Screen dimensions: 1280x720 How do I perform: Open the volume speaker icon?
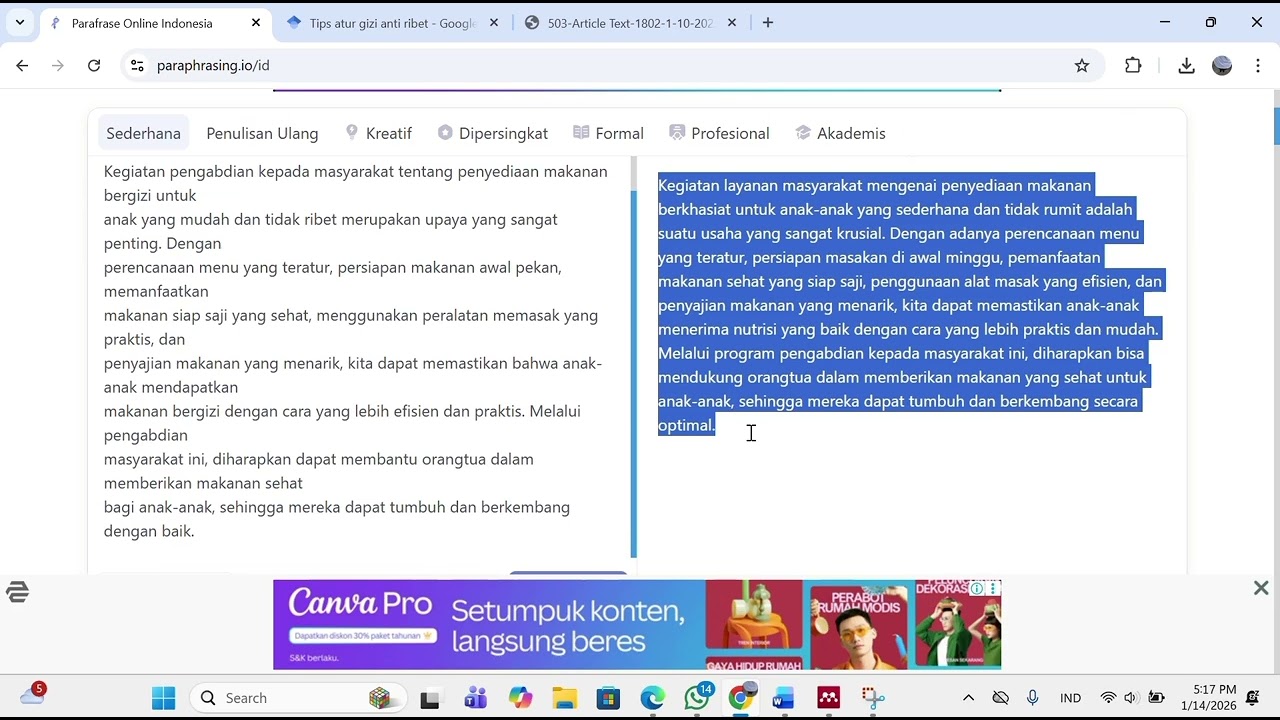click(x=1131, y=698)
